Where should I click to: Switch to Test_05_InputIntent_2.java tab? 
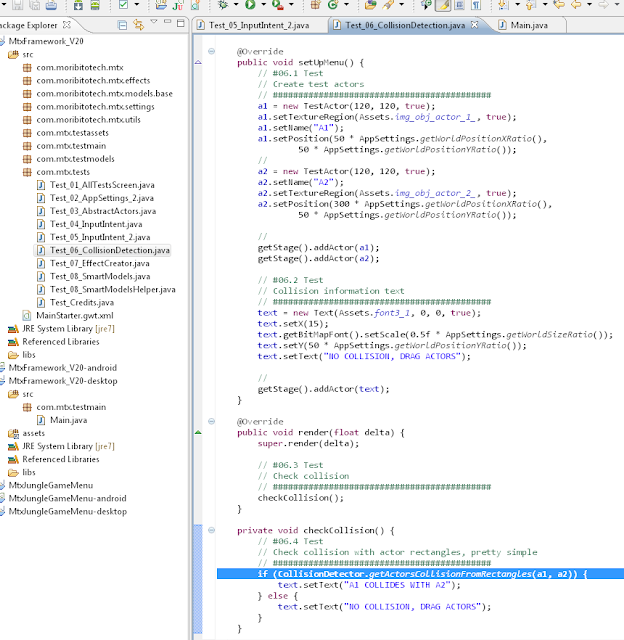259,25
